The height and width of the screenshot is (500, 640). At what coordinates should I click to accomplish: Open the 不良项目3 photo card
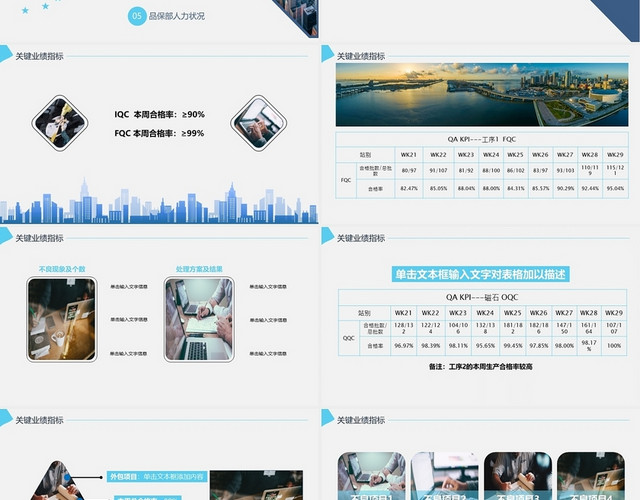pos(518,476)
